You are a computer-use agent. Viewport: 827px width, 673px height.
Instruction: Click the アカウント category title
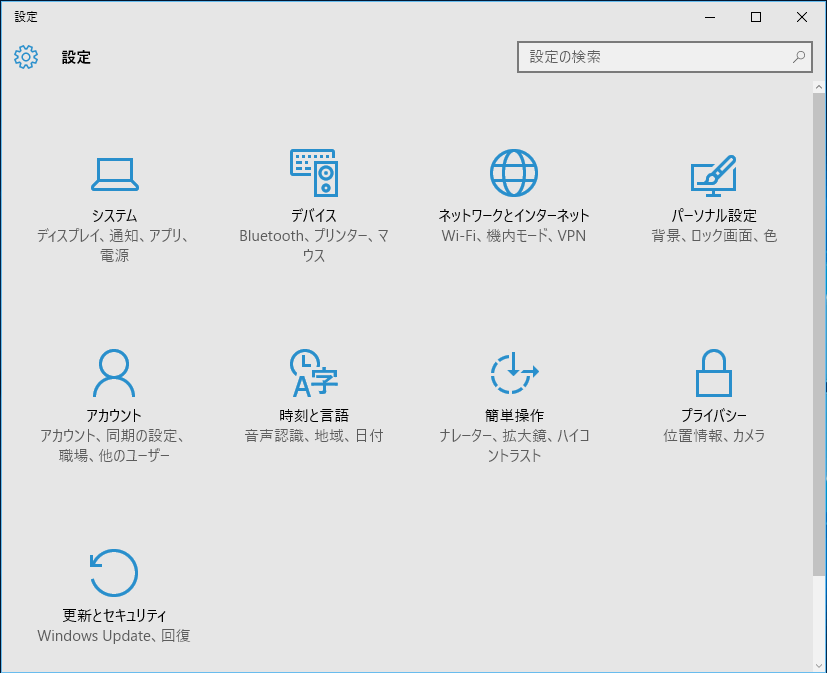click(114, 416)
